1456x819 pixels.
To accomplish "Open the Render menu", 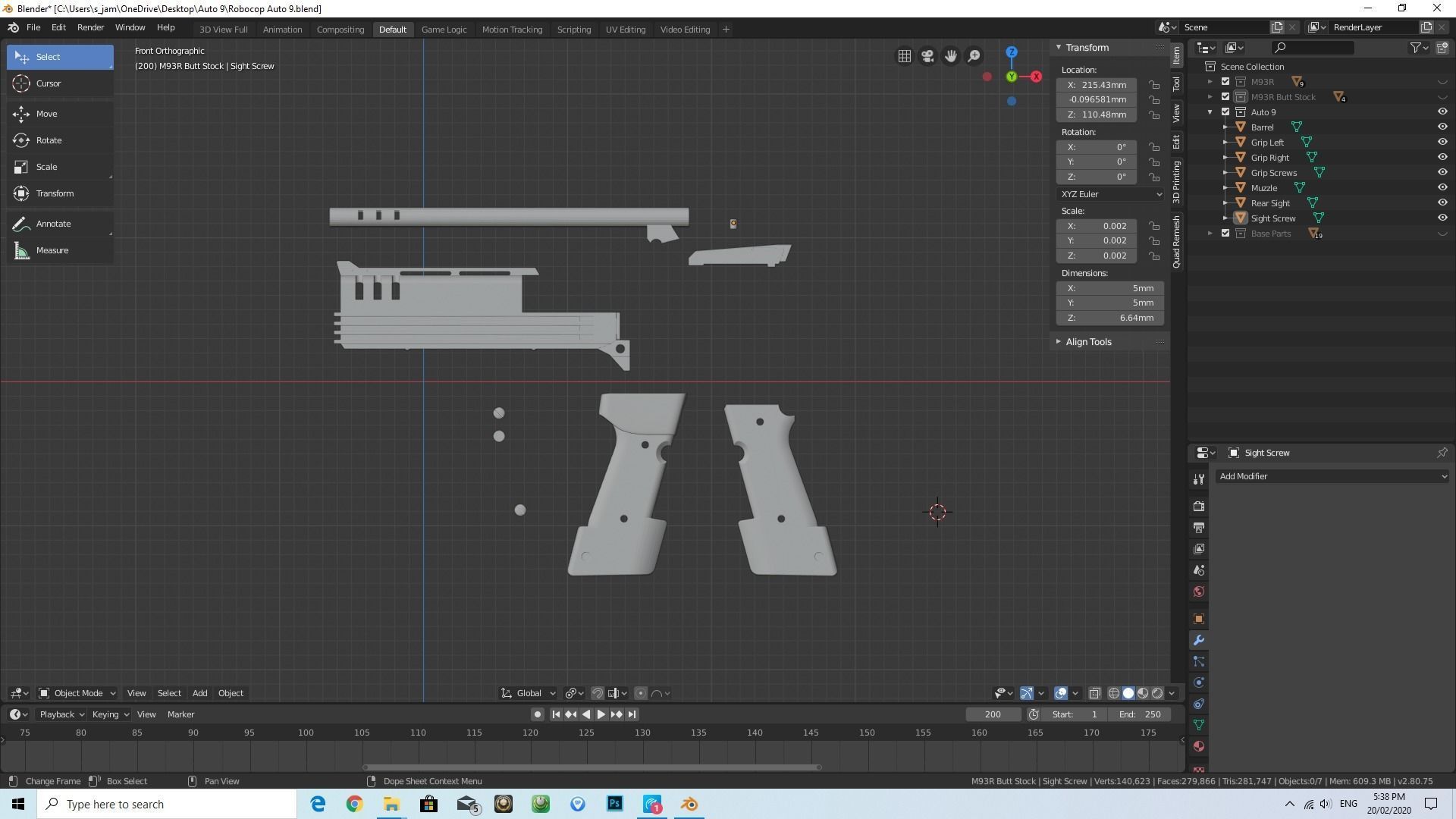I will pyautogui.click(x=90, y=27).
